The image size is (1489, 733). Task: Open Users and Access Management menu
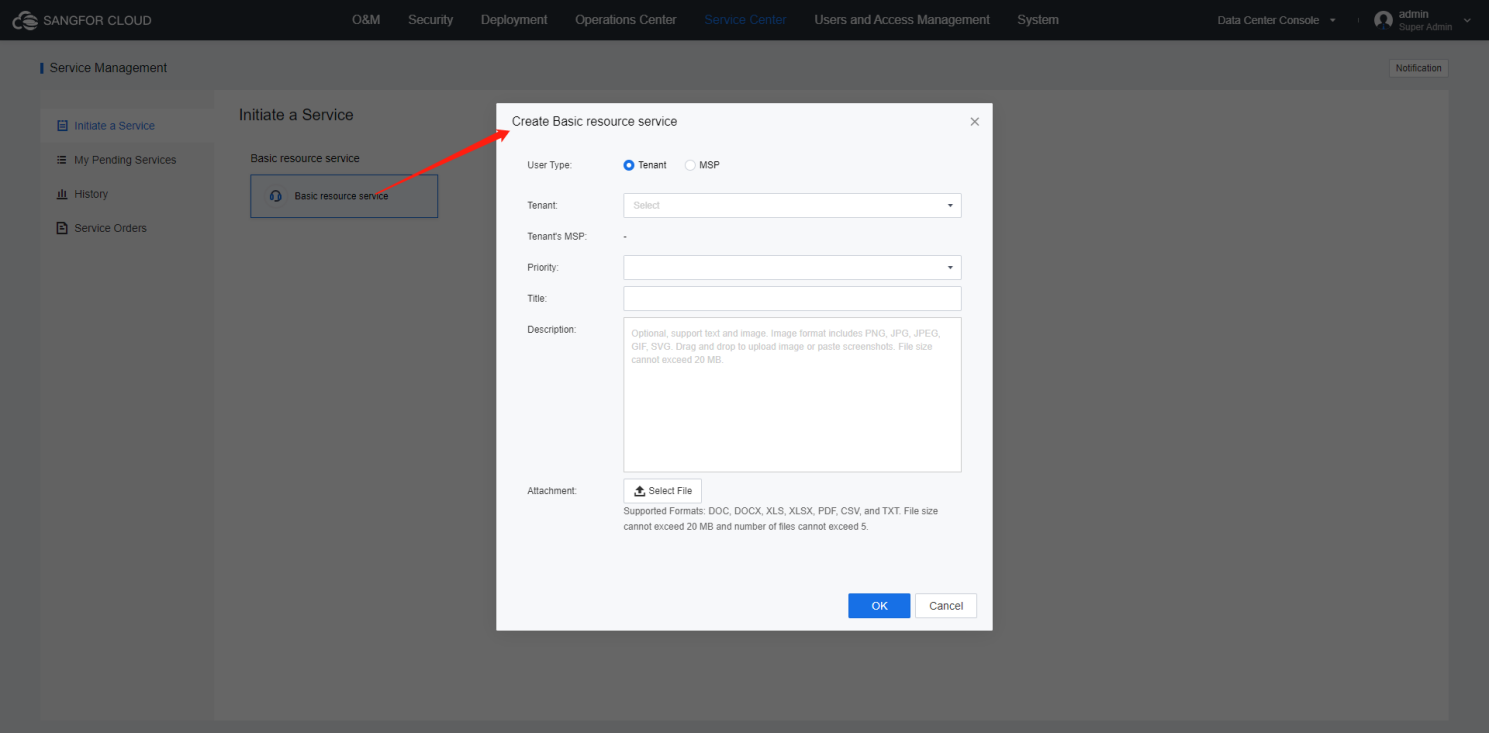pyautogui.click(x=902, y=20)
